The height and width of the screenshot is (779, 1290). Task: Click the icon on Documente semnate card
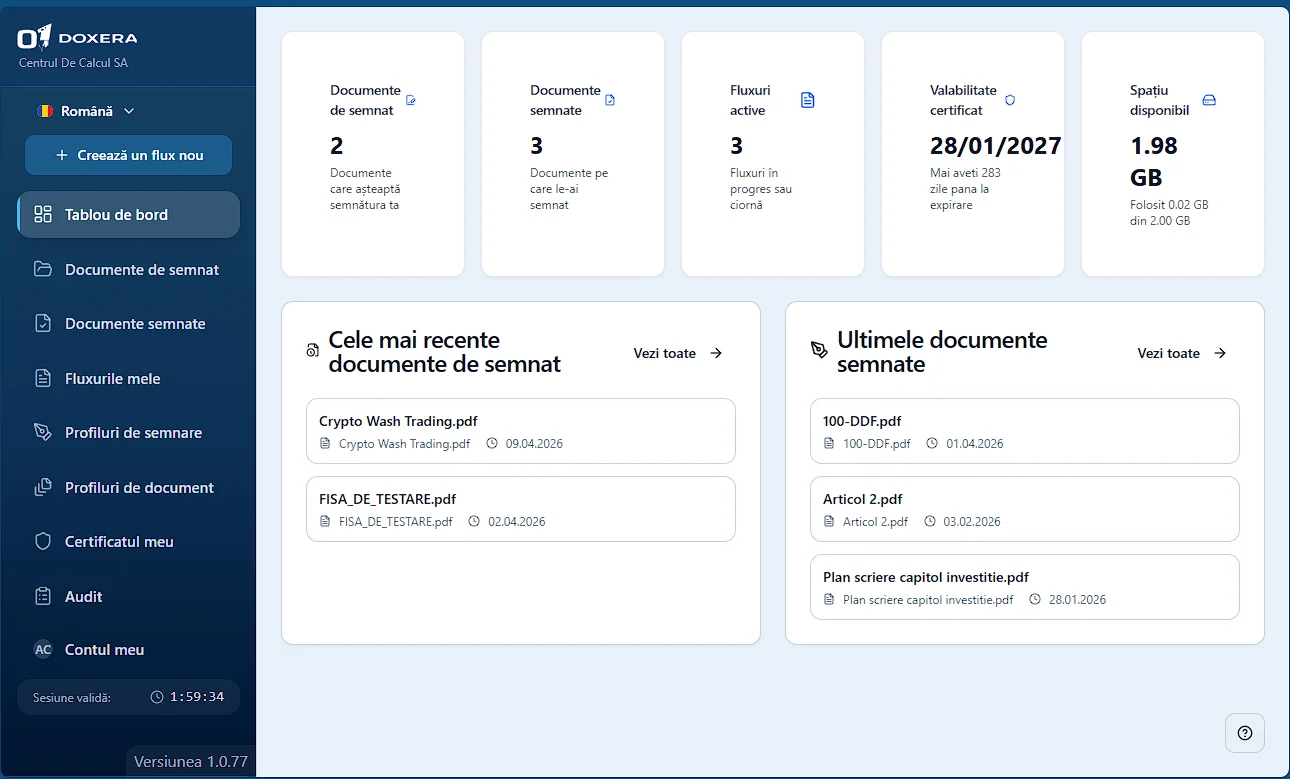click(x=610, y=100)
